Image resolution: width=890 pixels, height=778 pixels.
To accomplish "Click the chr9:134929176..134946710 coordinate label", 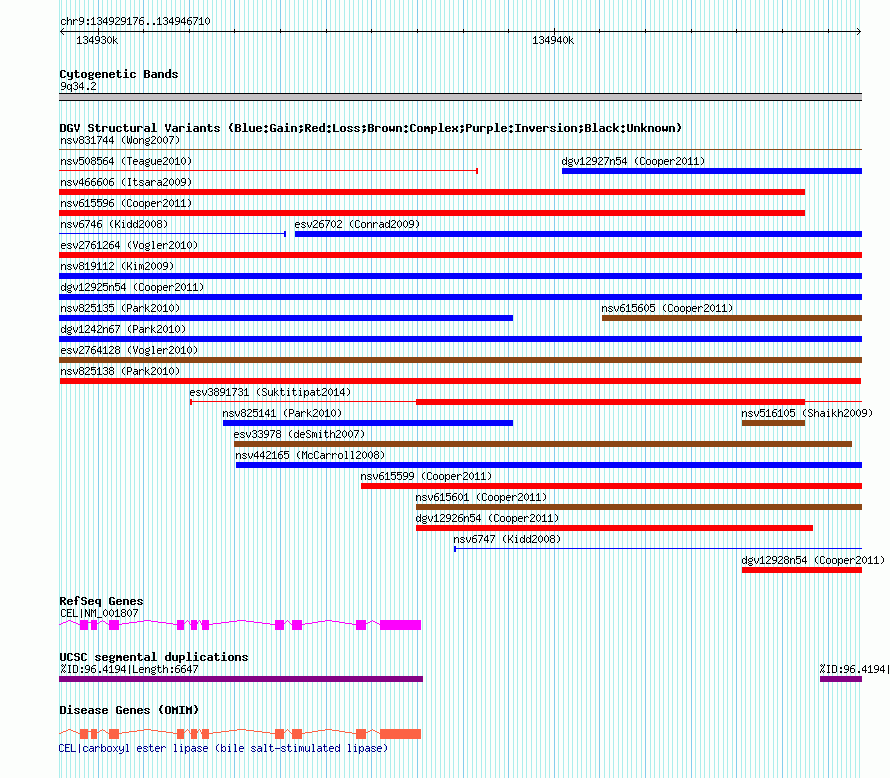I will pos(135,21).
